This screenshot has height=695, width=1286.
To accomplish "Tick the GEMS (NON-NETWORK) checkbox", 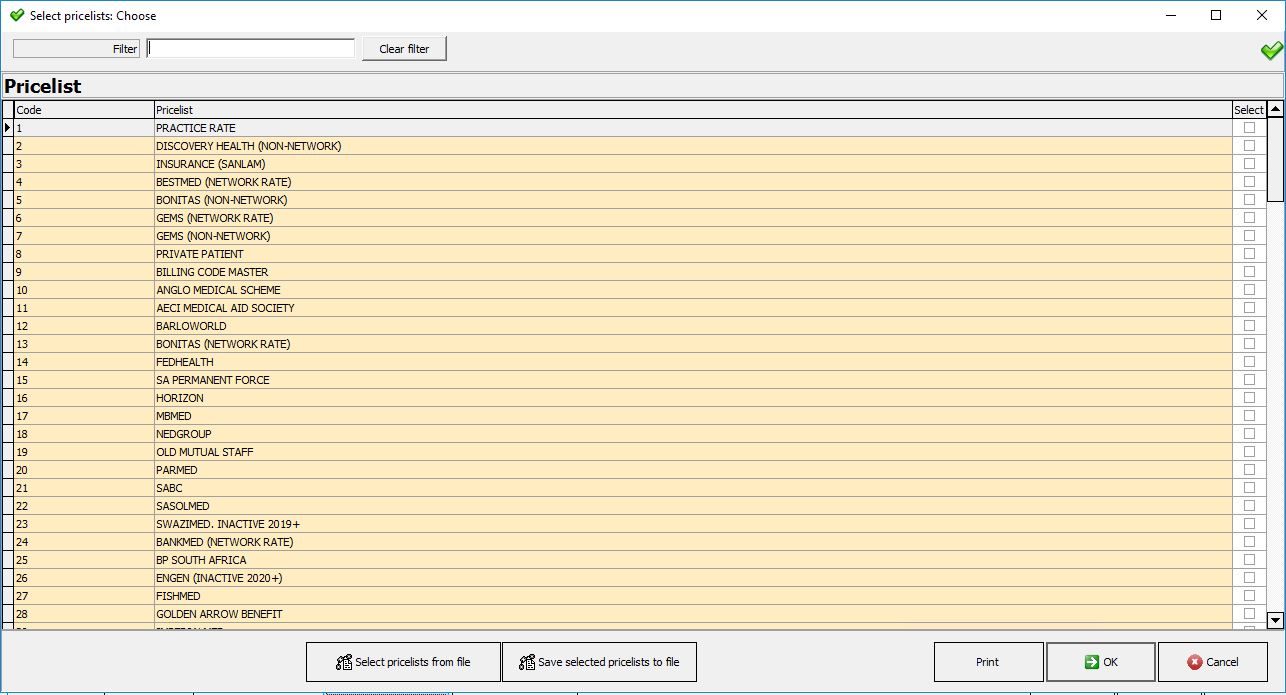I will point(1249,236).
